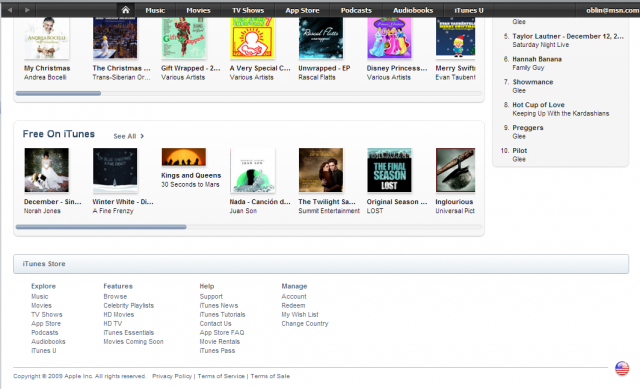Open the Privacy Policy link
The width and height of the screenshot is (640, 389).
[x=172, y=376]
